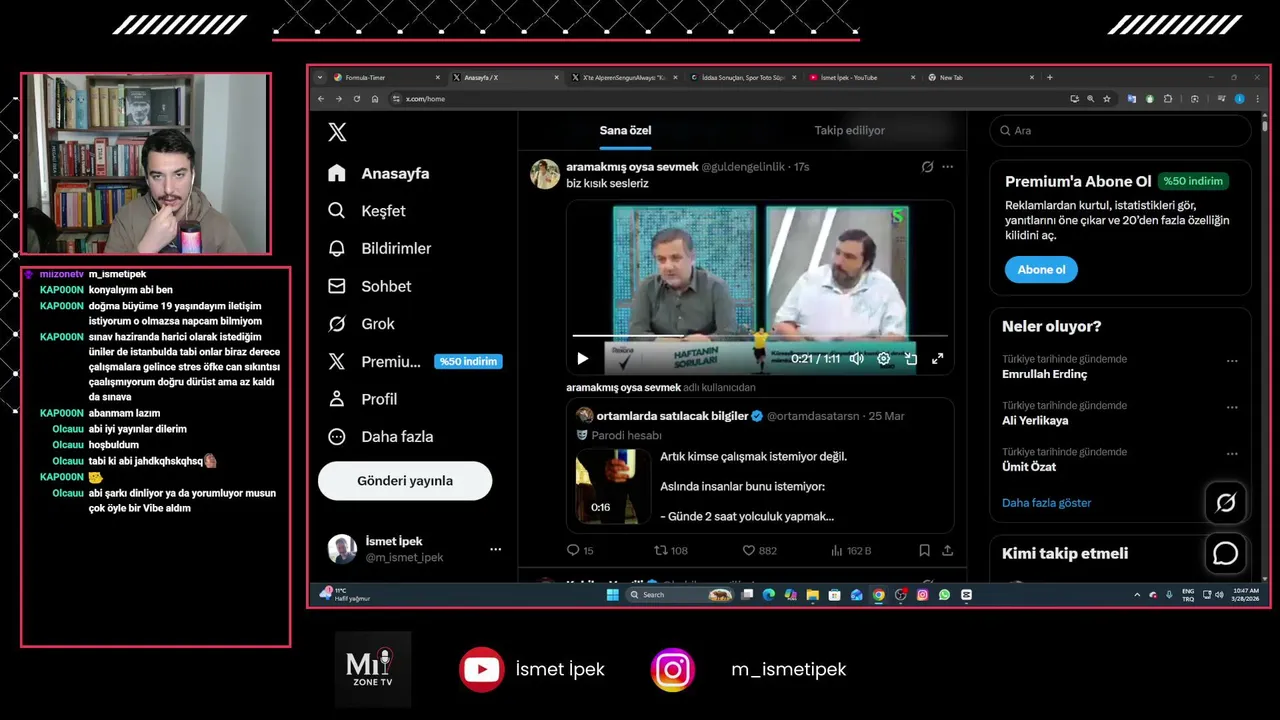Open new browser tab with plus button
The height and width of the screenshot is (720, 1280).
[1051, 77]
